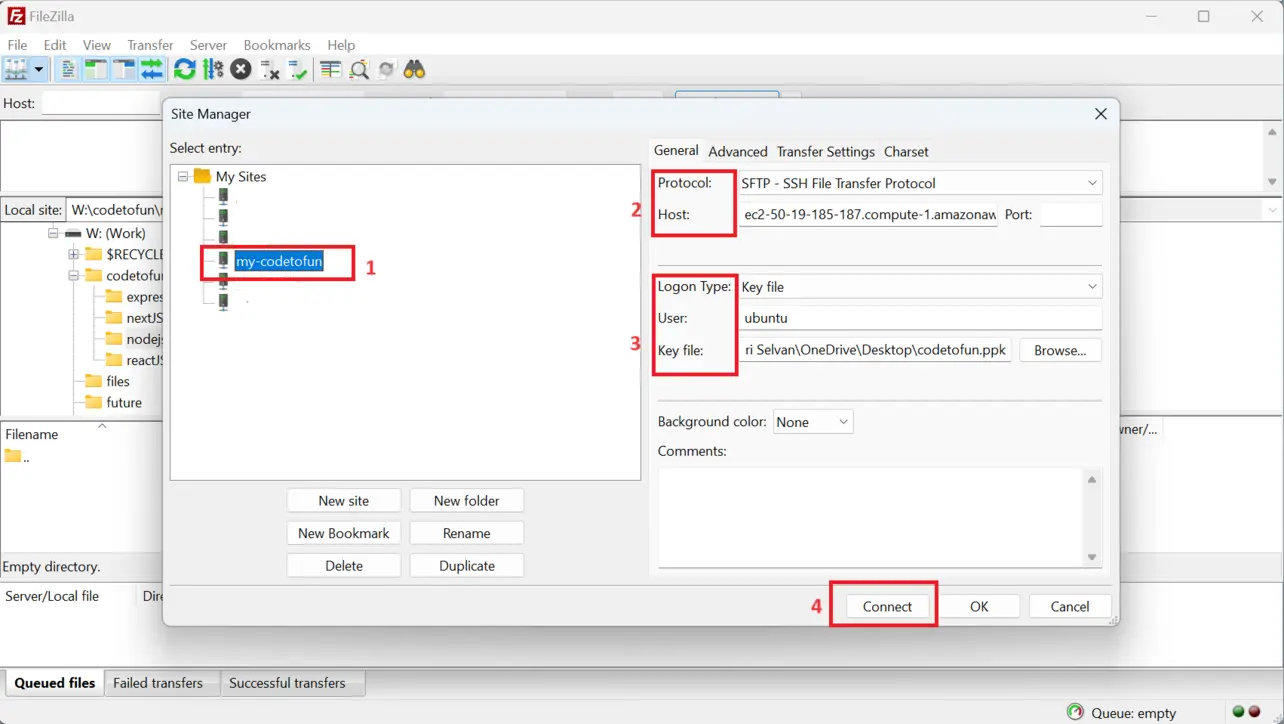
Task: Focus the Host field in Site Manager
Action: coord(868,214)
